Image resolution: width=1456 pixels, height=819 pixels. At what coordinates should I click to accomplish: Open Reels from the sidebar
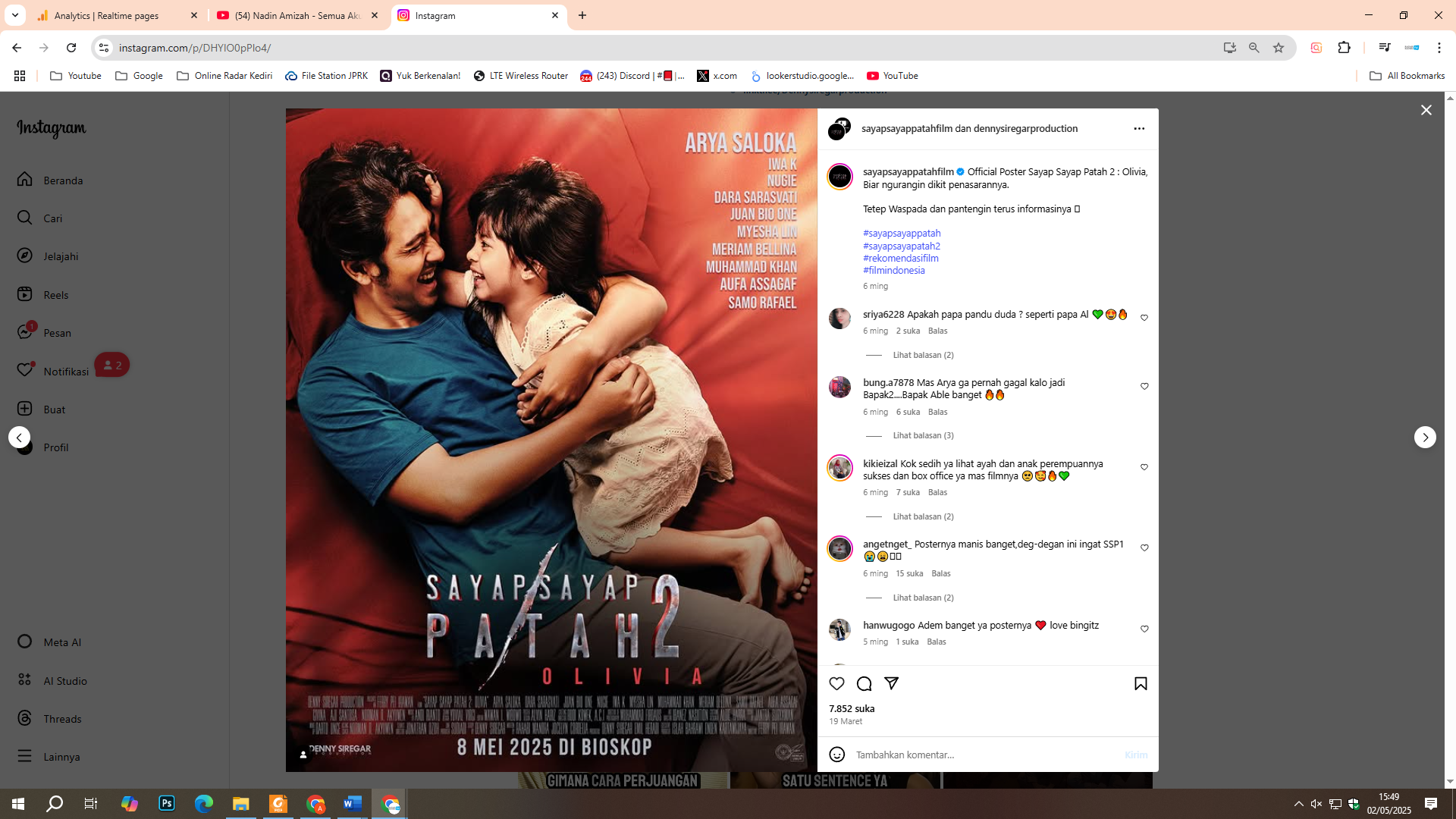42,294
